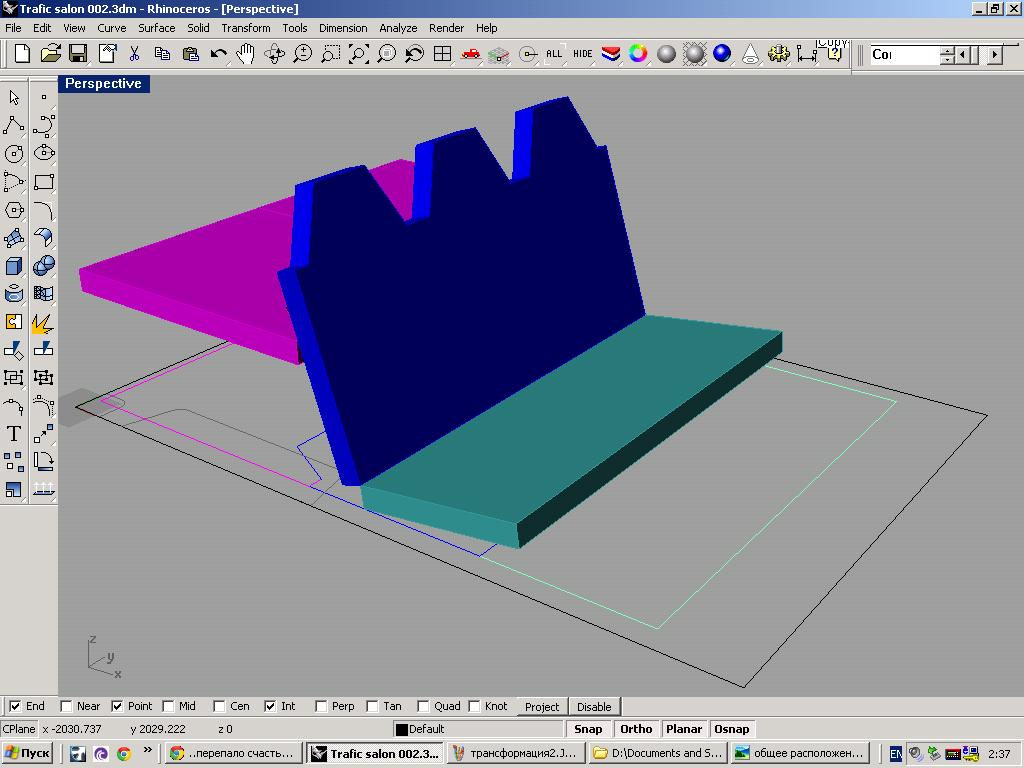Expand the Perspective viewport title menu
This screenshot has width=1024, height=768.
pyautogui.click(x=103, y=84)
